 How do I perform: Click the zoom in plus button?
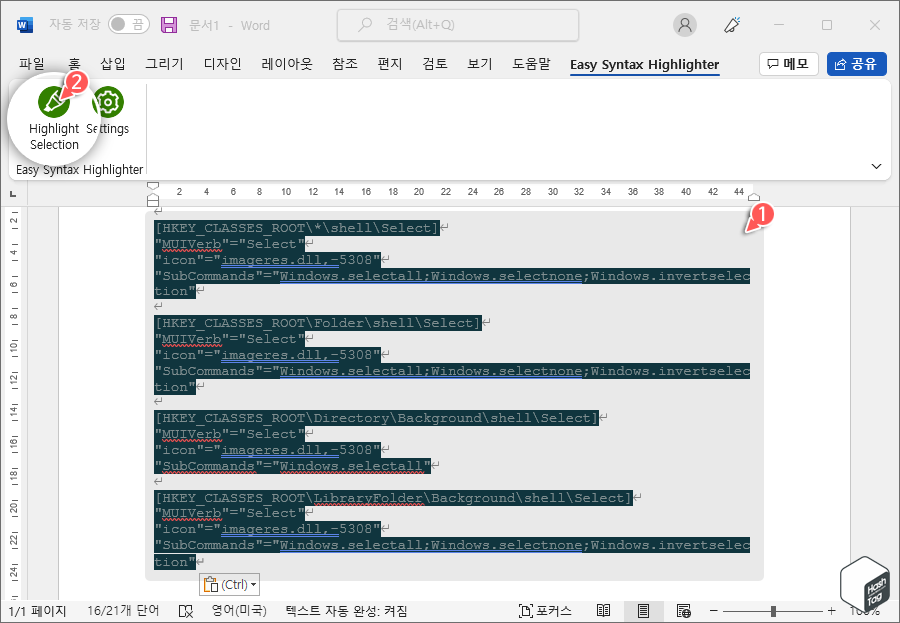(832, 610)
